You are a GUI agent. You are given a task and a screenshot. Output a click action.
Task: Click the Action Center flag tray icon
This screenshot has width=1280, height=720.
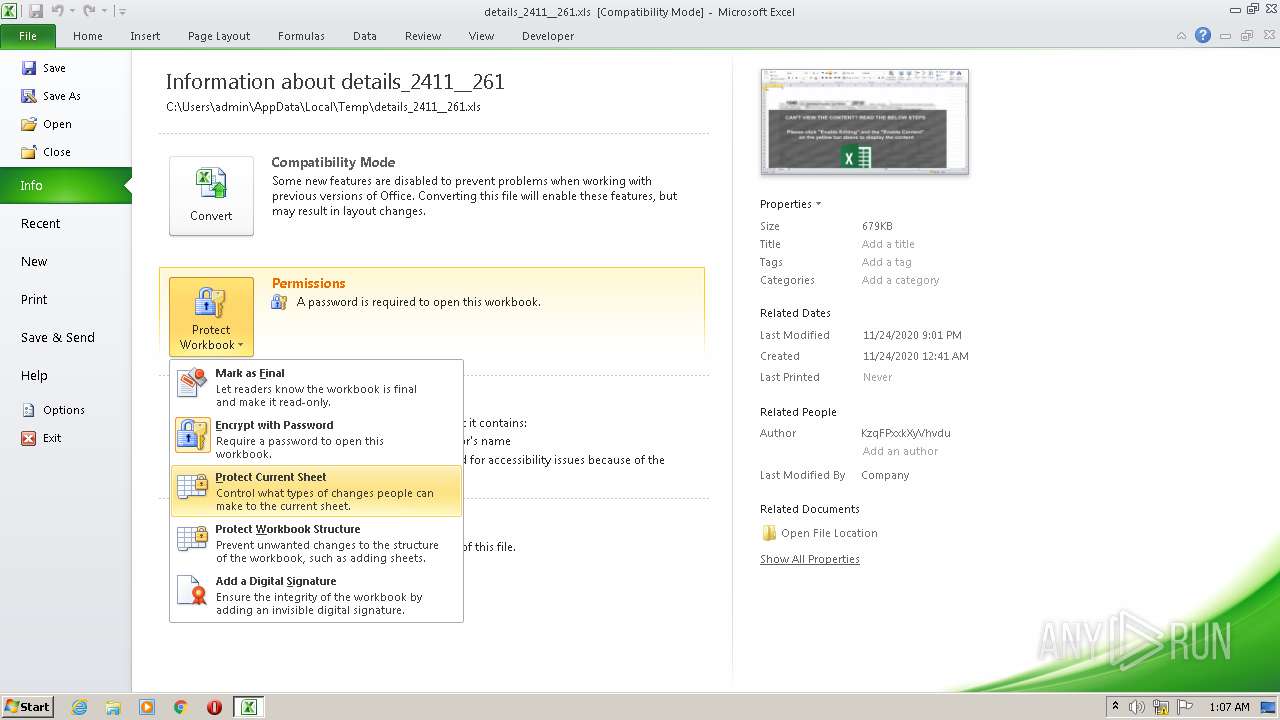(1185, 707)
